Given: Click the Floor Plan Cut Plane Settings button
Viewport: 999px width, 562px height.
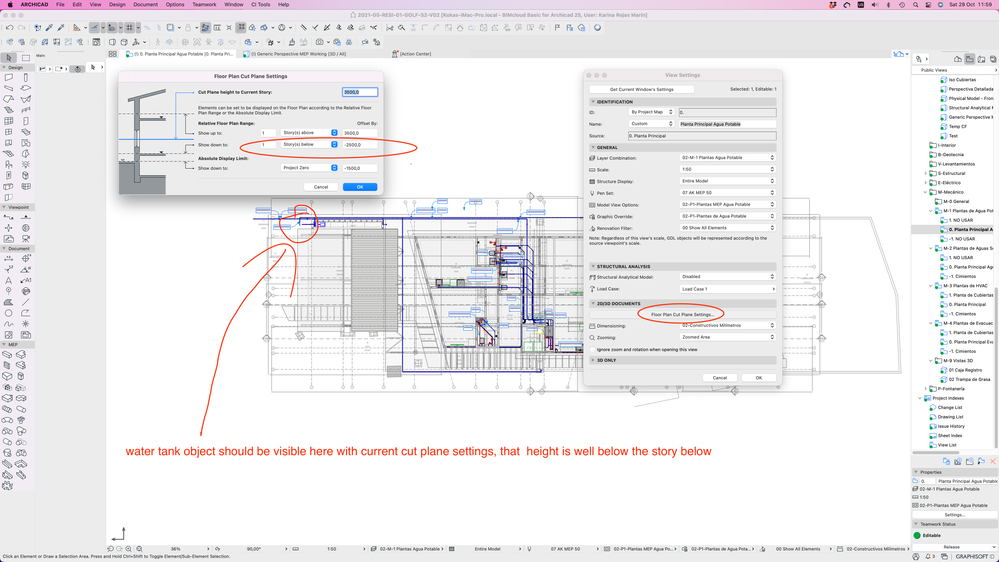Looking at the screenshot, I should coord(682,314).
